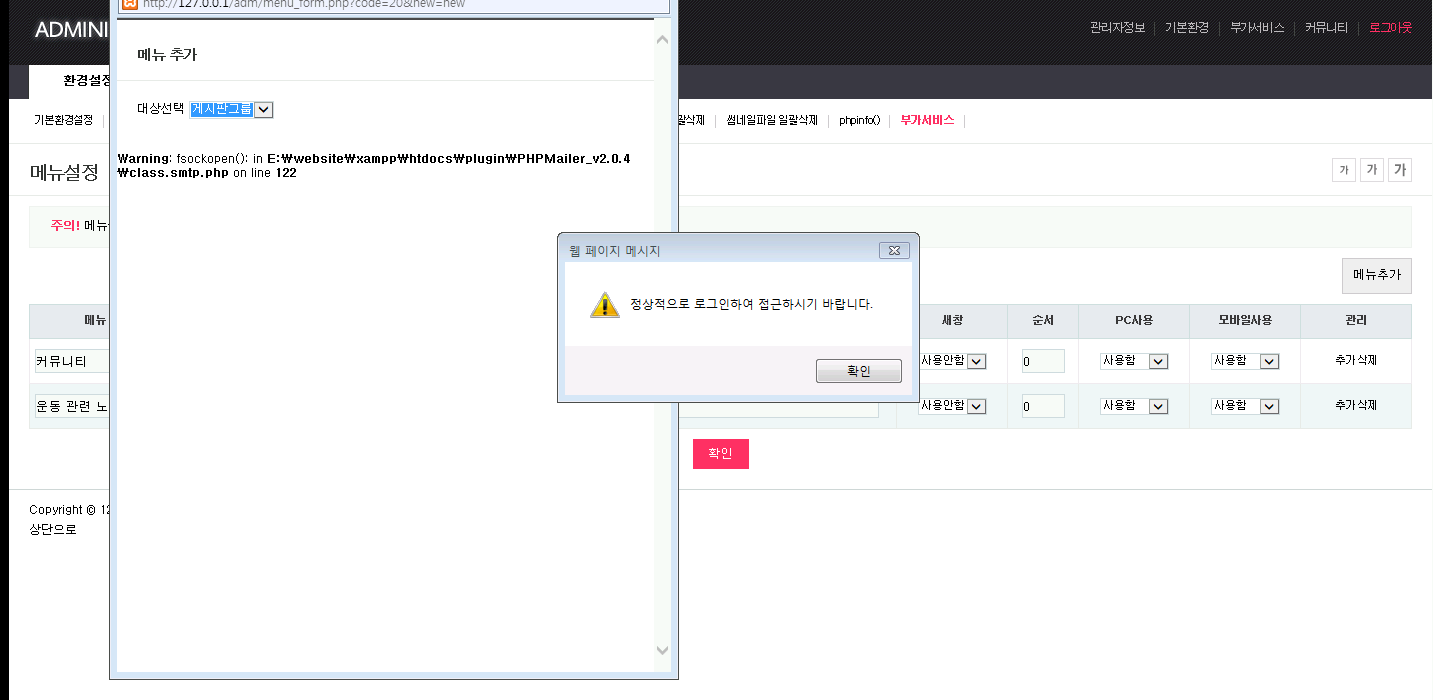This screenshot has width=1433, height=700.
Task: Click the popup scrollbar up arrow
Action: [662, 39]
